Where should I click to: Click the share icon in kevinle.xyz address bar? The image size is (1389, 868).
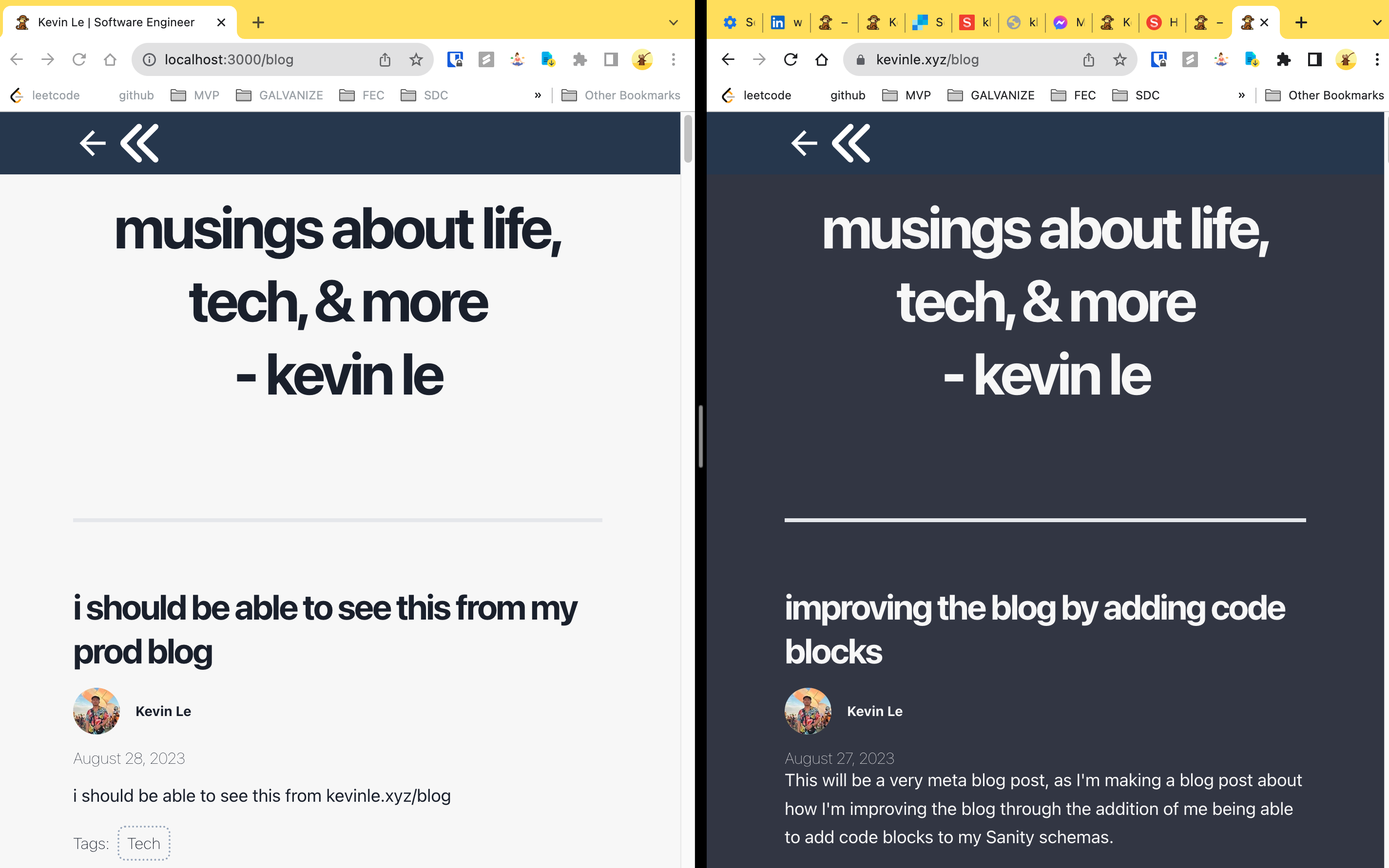1088,60
